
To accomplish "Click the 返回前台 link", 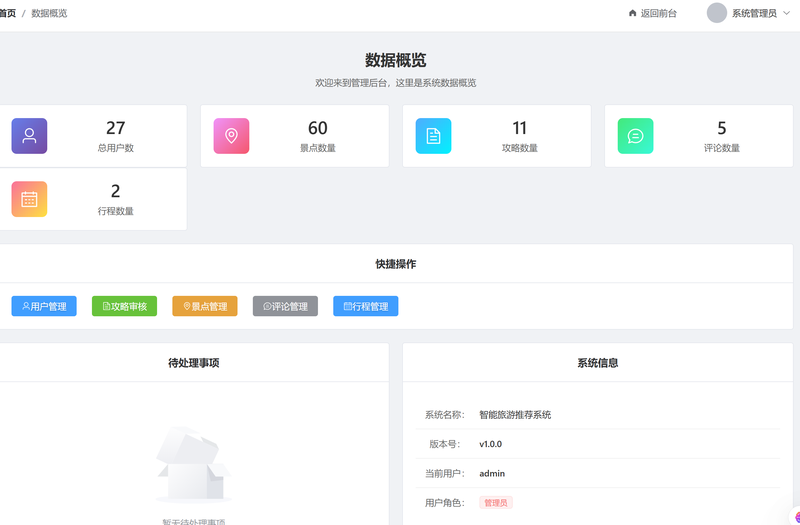I will [658, 13].
